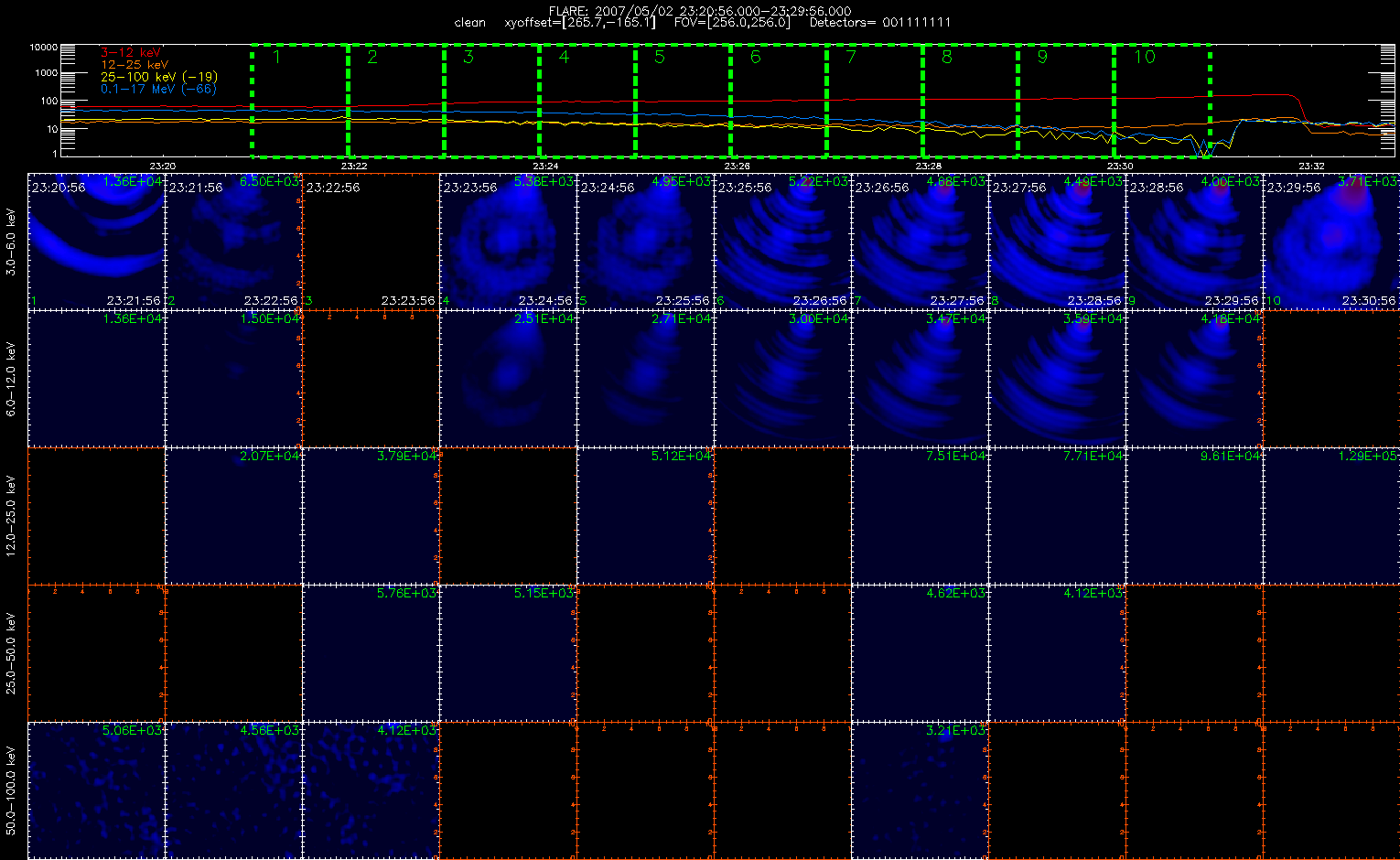This screenshot has width=1400, height=860.
Task: Open the 50-100 keV image labeled 4.56E+03
Action: [234, 790]
